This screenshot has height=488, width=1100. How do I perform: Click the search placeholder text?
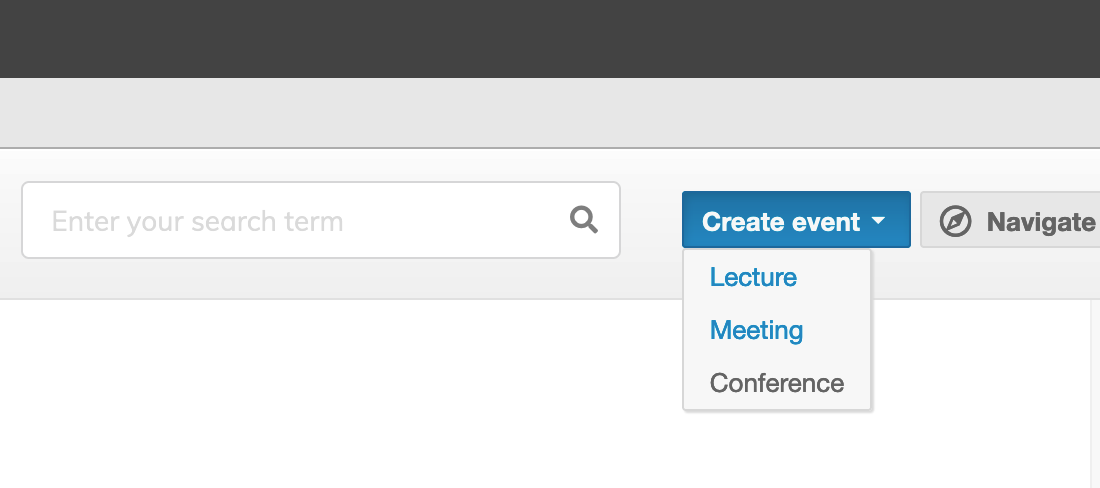click(x=197, y=222)
